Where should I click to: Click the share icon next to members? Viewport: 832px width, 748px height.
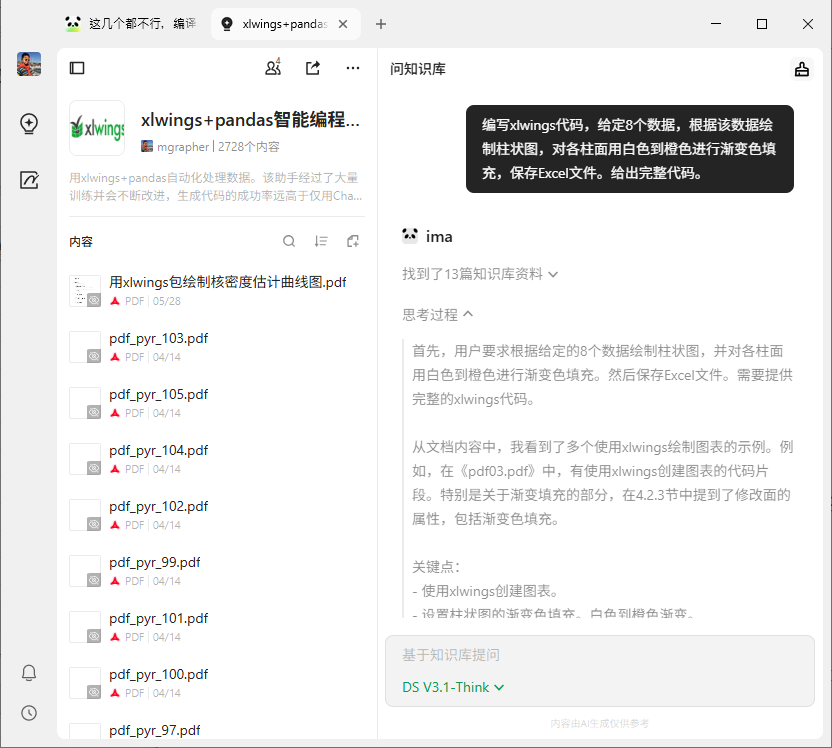coord(312,66)
